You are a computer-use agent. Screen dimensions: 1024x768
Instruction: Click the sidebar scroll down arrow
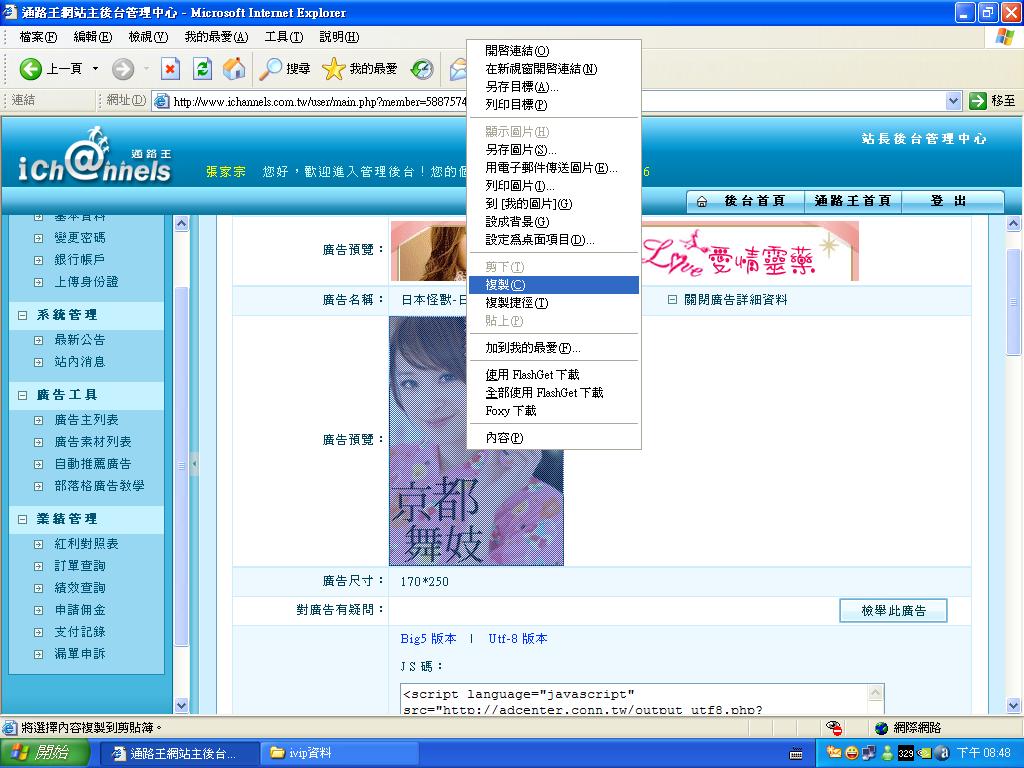click(182, 705)
